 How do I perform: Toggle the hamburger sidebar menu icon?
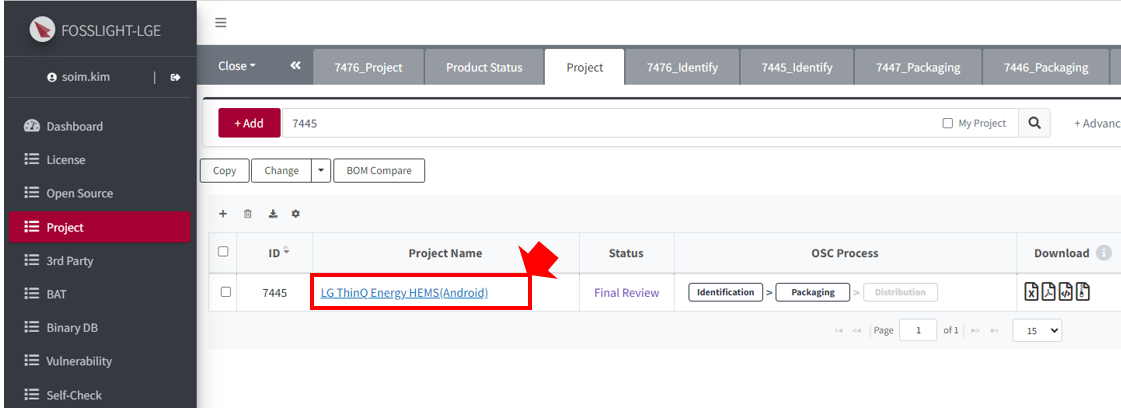coord(221,23)
